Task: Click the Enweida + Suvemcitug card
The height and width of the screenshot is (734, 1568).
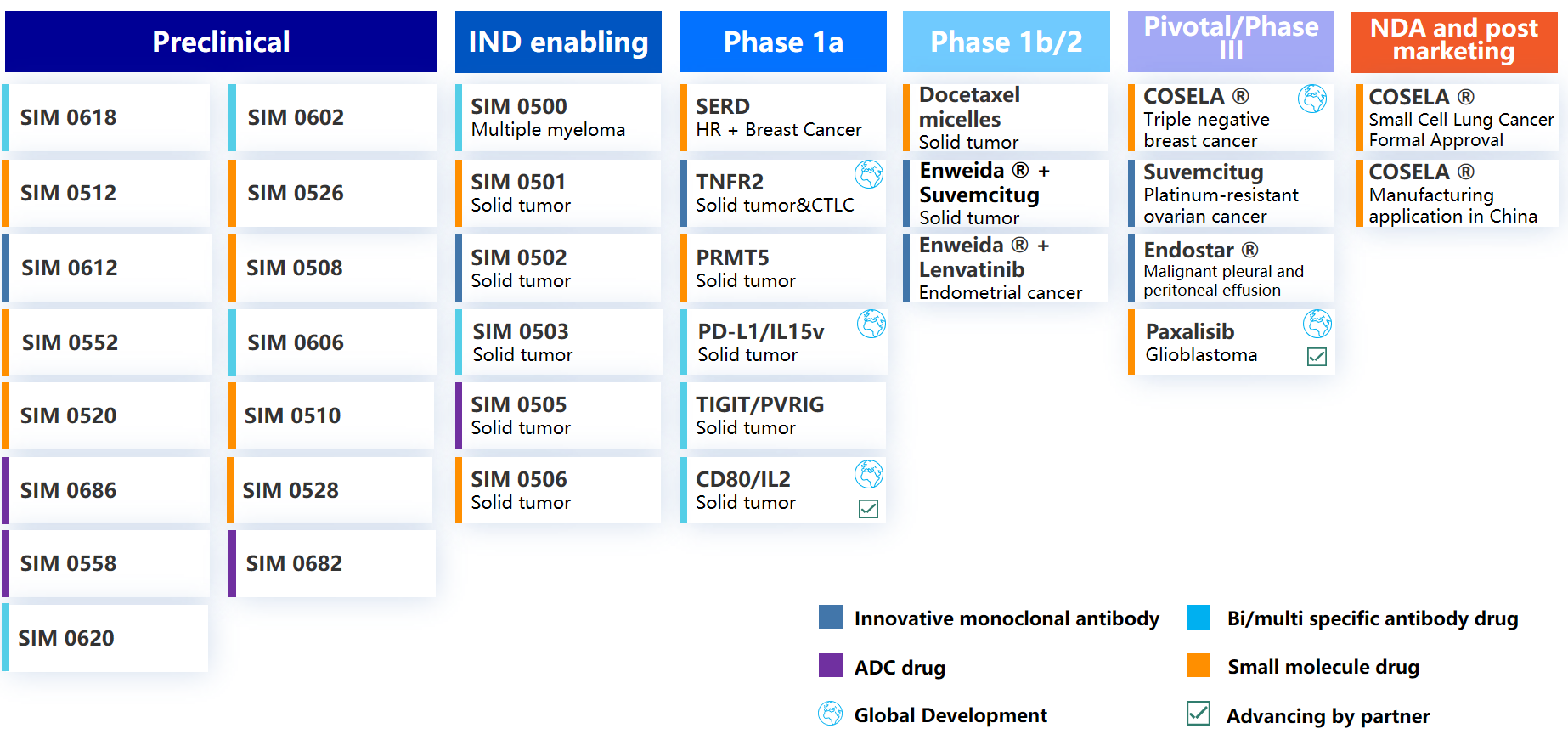Action: (x=1006, y=193)
